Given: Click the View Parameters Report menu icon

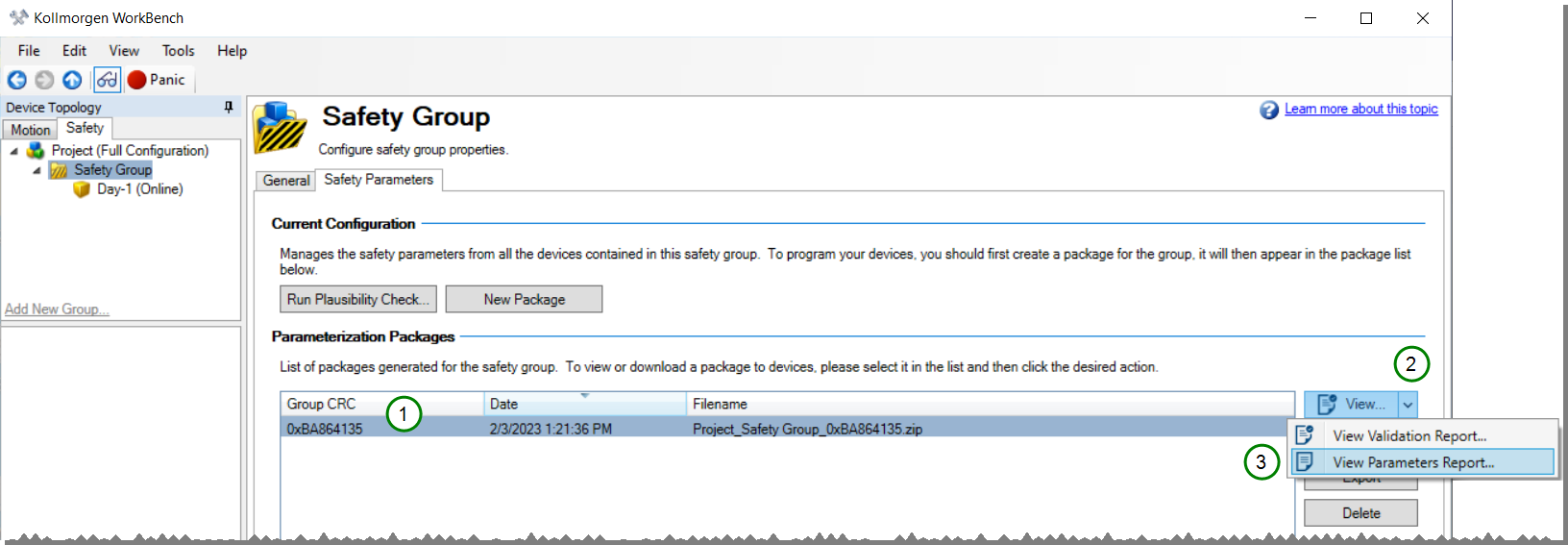Looking at the screenshot, I should pyautogui.click(x=1305, y=462).
